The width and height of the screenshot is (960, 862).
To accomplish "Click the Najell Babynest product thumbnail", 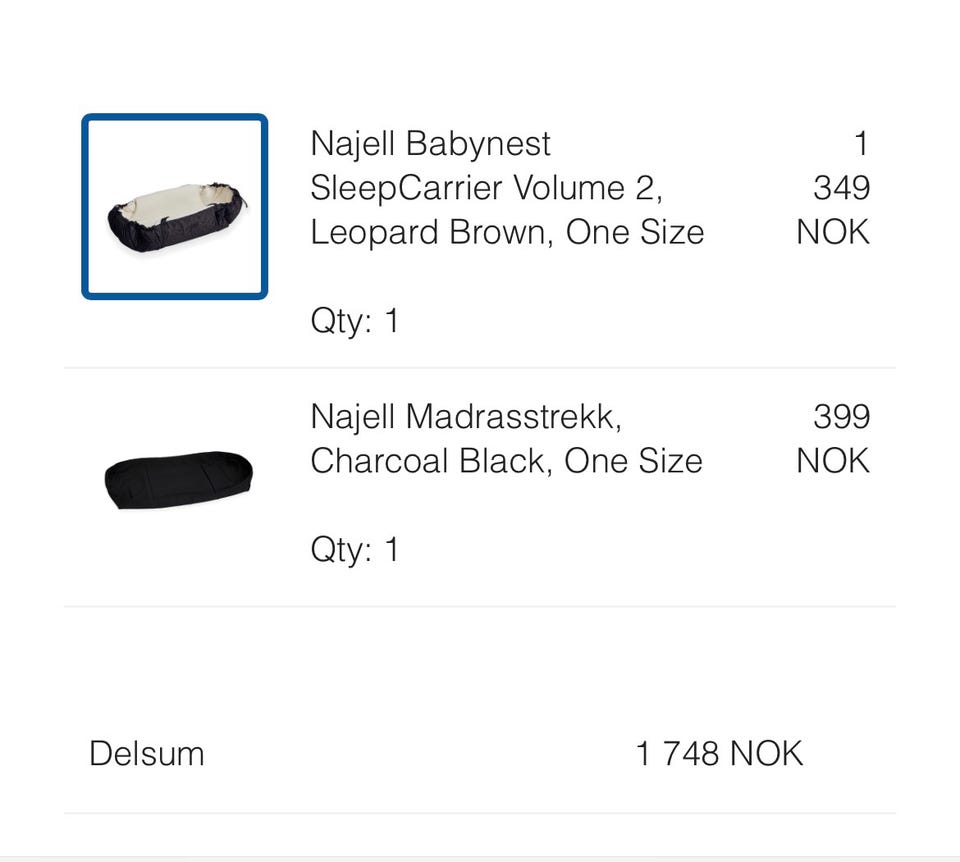I will tap(174, 206).
